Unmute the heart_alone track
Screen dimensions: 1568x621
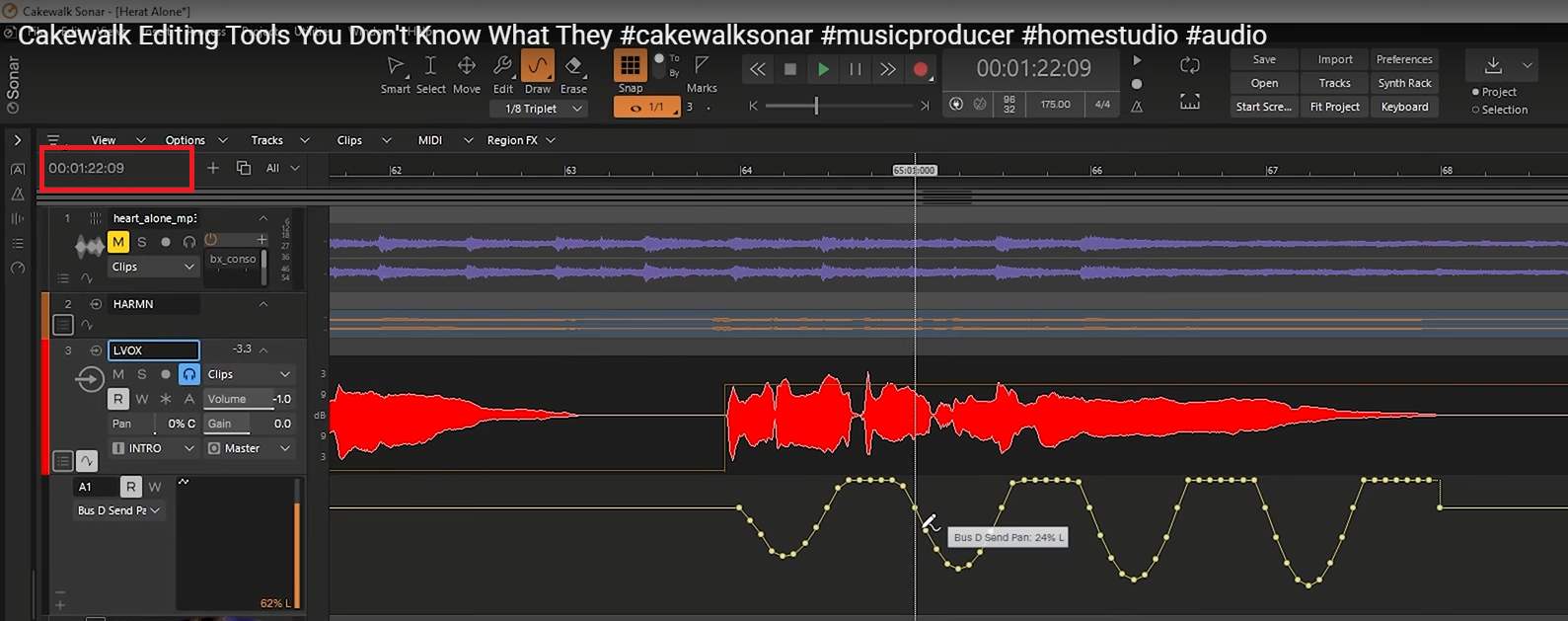[117, 242]
